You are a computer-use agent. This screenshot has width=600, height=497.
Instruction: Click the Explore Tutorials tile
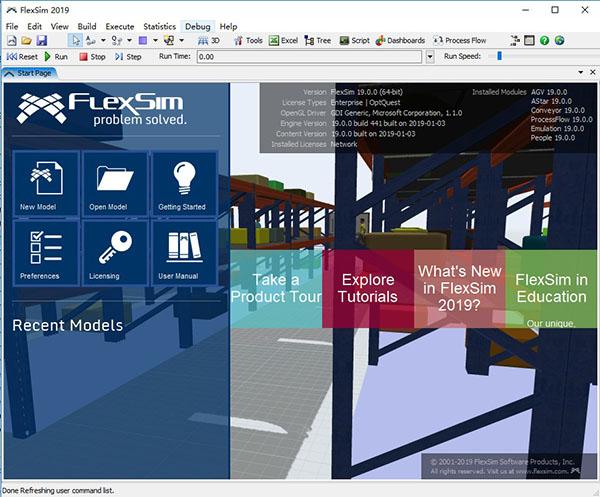[368, 288]
